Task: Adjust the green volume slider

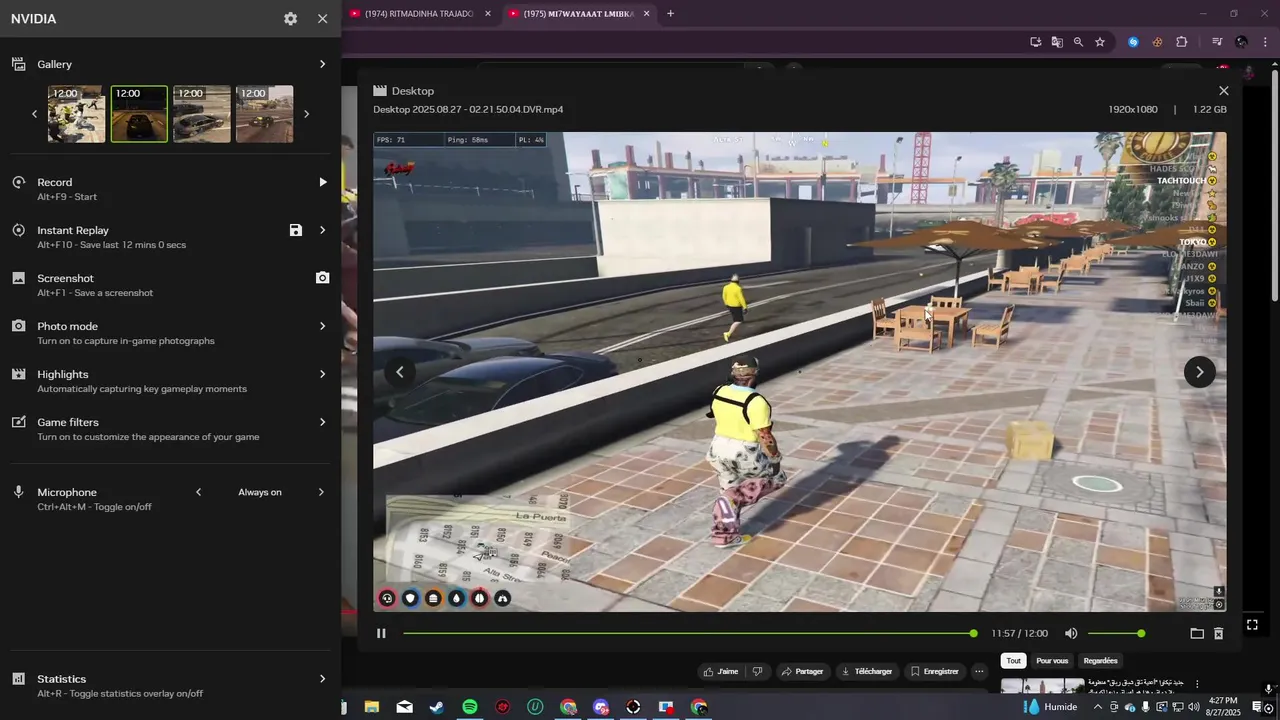Action: click(x=1115, y=633)
